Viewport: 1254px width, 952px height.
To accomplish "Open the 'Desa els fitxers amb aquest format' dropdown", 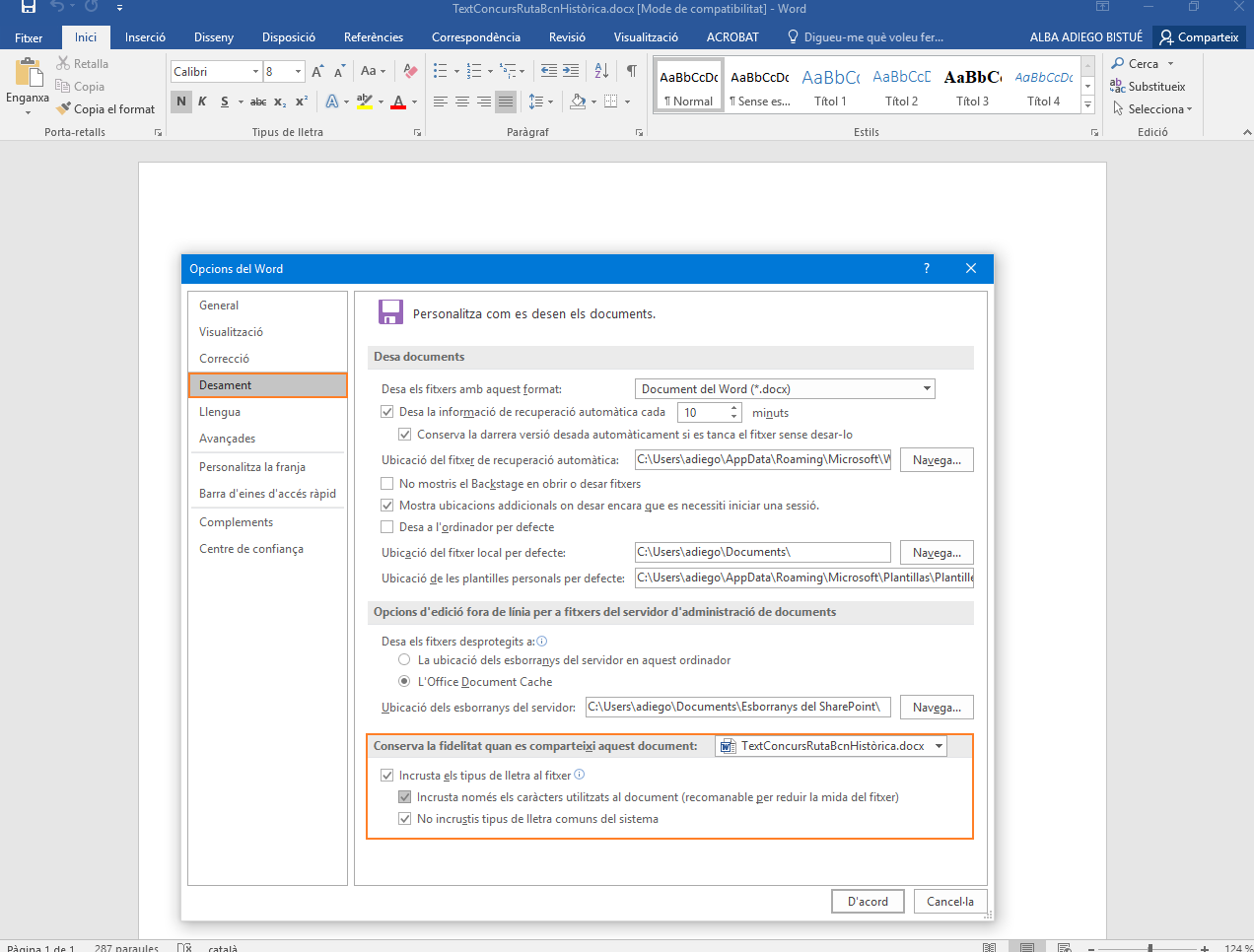I will (926, 388).
